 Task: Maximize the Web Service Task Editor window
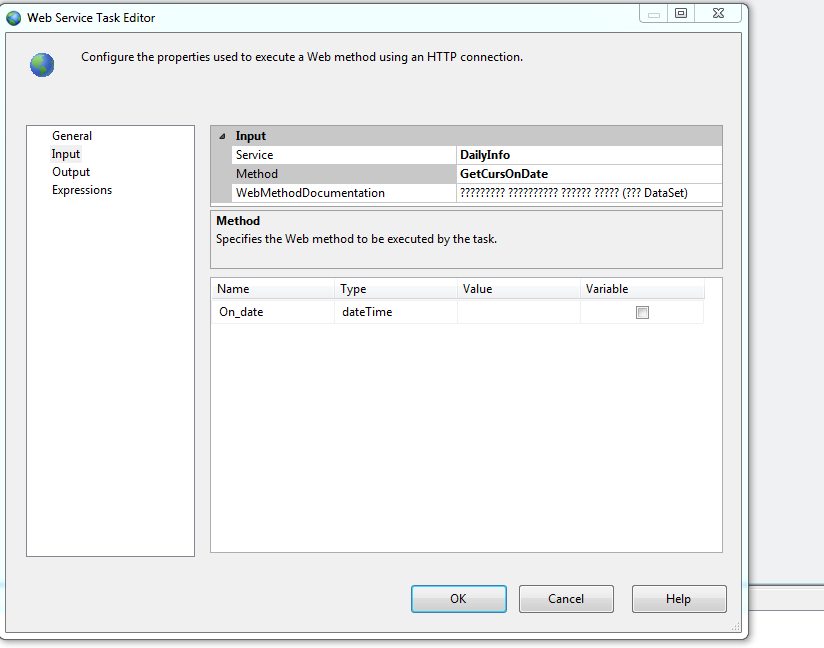(681, 13)
